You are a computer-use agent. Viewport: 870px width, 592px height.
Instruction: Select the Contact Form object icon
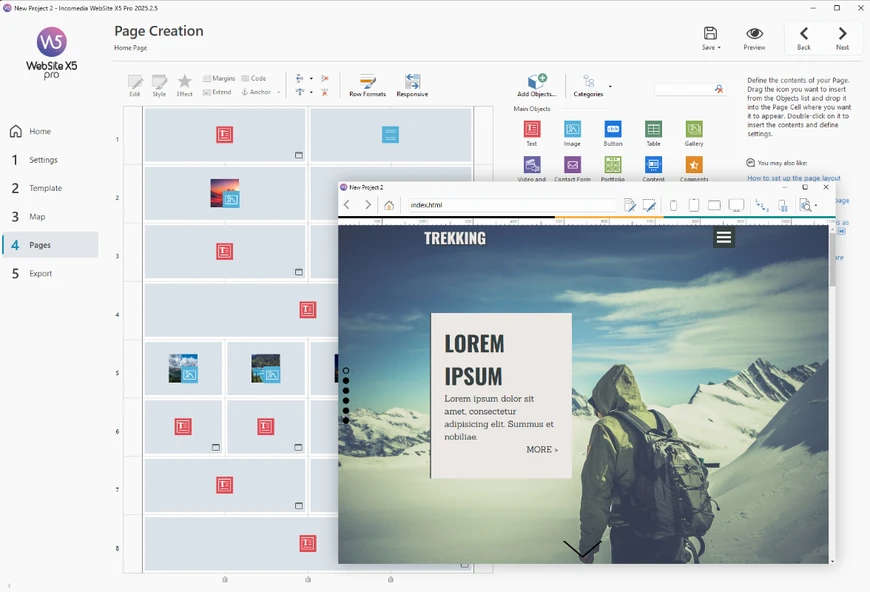pyautogui.click(x=572, y=165)
